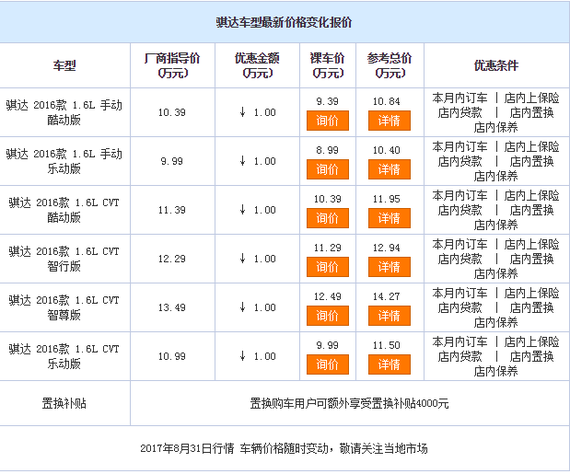Click text 置换购车用户可额外享受置换补贴4000元
This screenshot has height=474, width=570.
click(349, 403)
